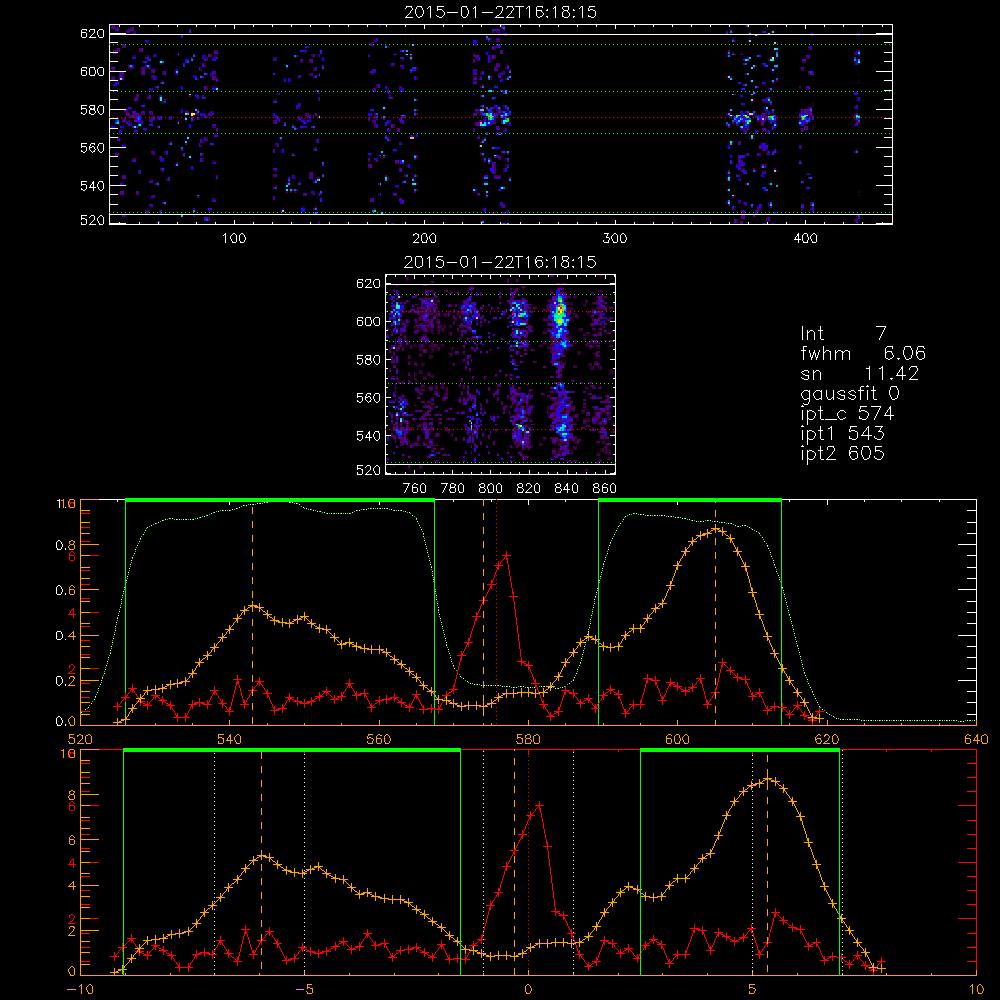Click x-axis label 640 on the profile plot

[x=976, y=739]
